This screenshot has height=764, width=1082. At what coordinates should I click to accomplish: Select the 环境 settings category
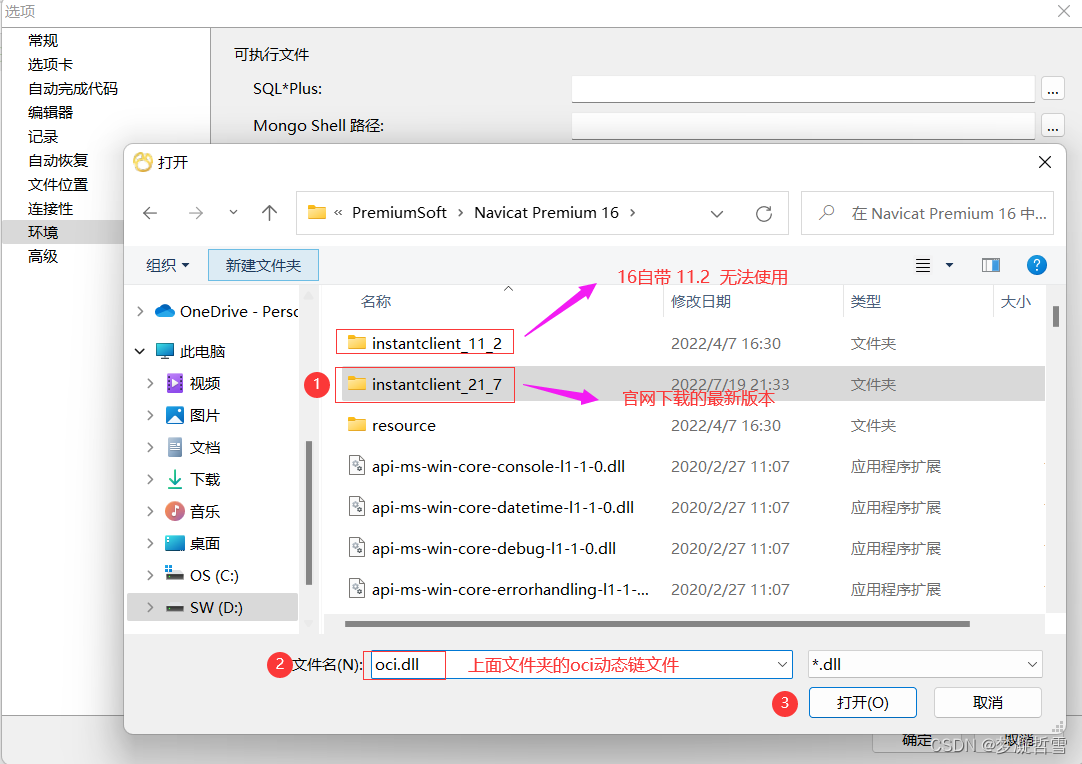(44, 232)
